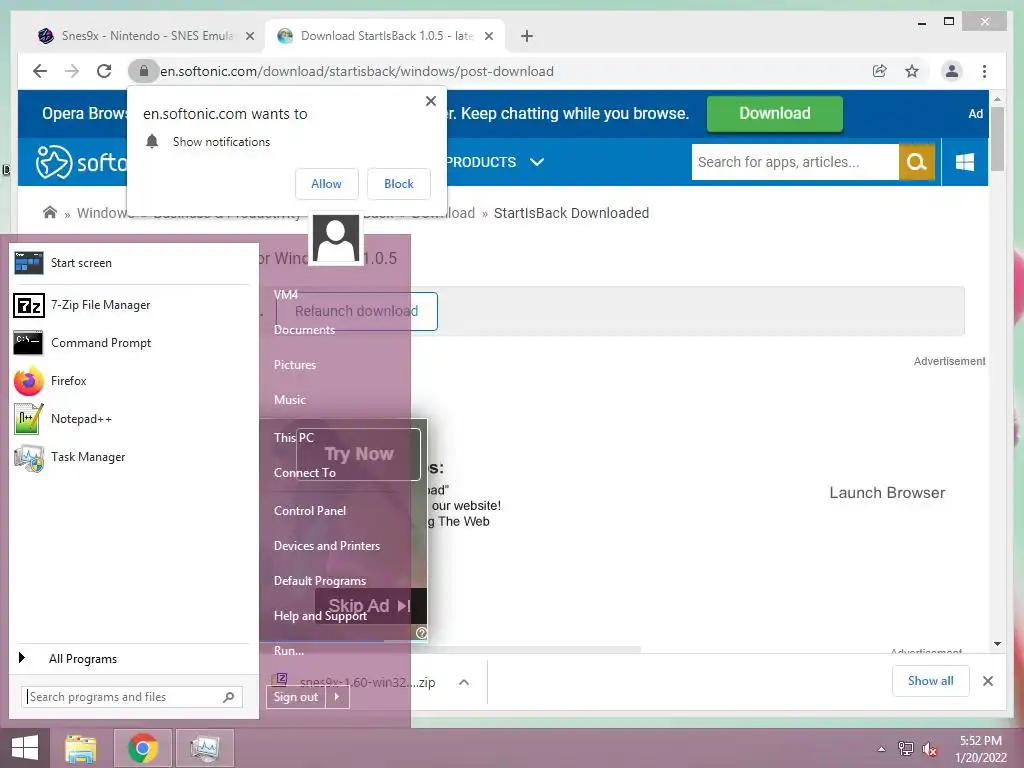Switch to the Snes9x tab
This screenshot has height=768, width=1024.
point(147,36)
